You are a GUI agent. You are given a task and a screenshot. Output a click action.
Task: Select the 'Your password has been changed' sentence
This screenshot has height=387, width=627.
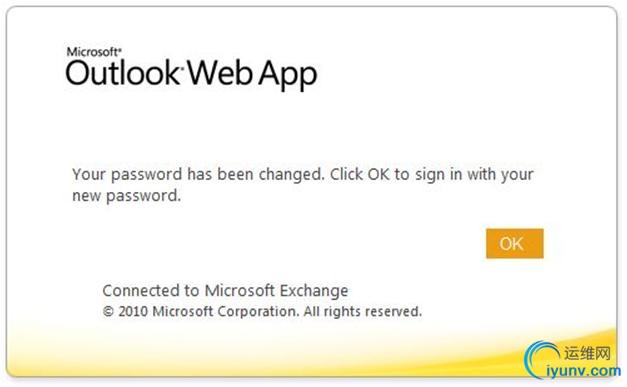click(x=198, y=175)
